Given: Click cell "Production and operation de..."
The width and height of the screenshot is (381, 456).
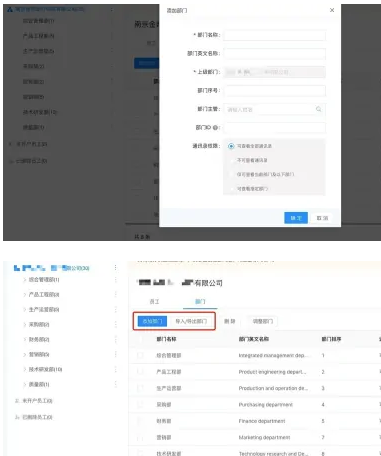Looking at the screenshot, I should 273,388.
